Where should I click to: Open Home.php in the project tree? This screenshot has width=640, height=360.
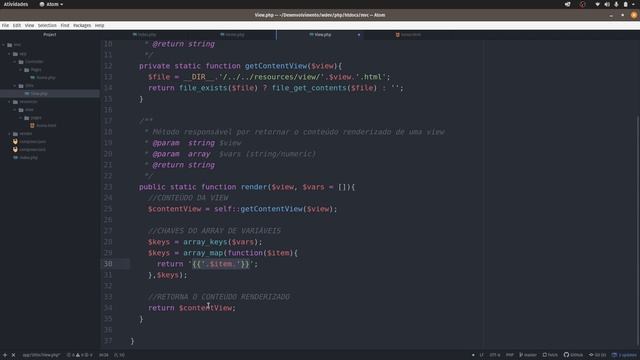coord(46,78)
